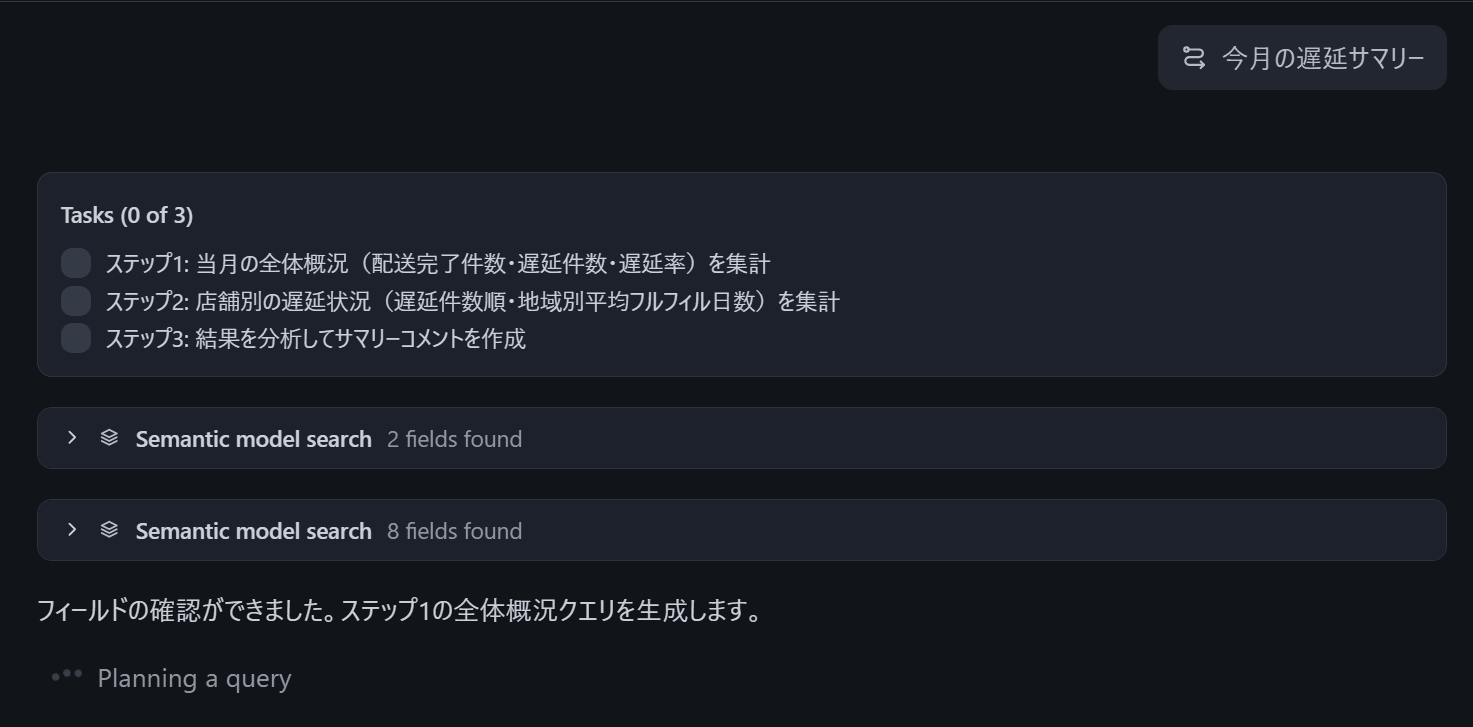
Task: Click the workflow icon beside 今月の遅延サマリー
Action: (1193, 58)
